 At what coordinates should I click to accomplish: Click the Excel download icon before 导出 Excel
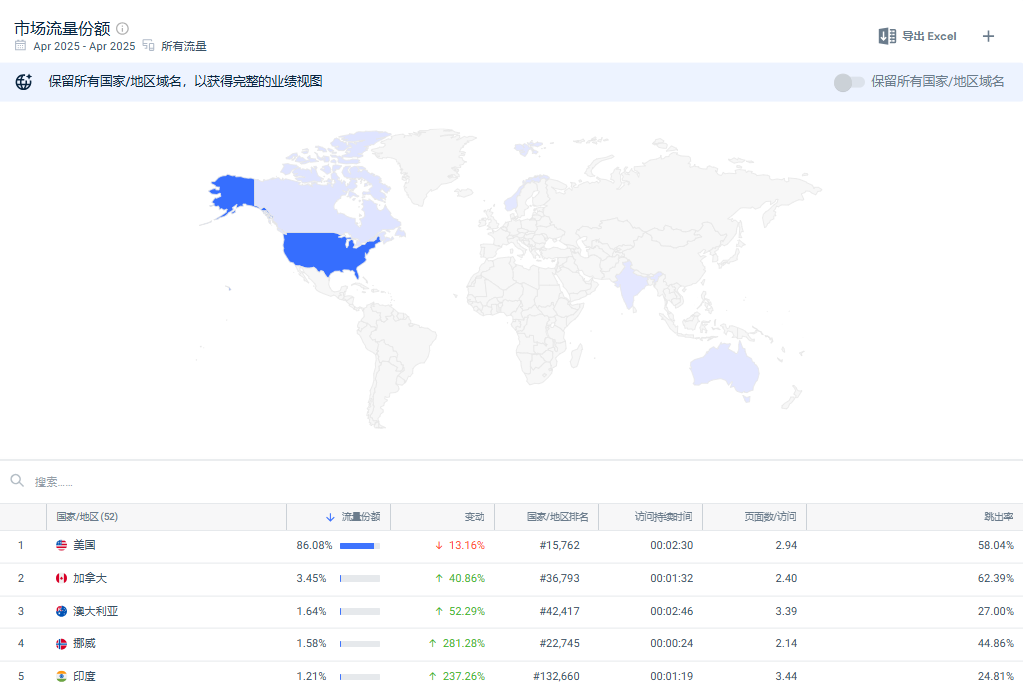(x=886, y=36)
